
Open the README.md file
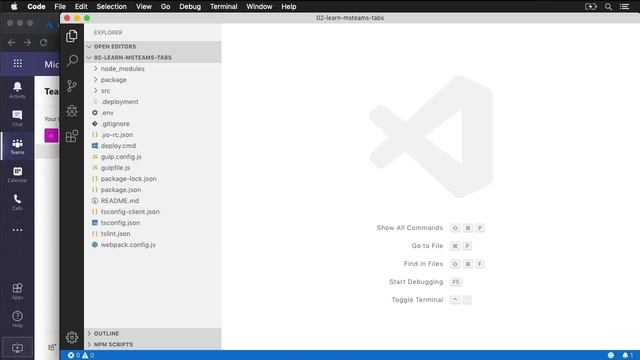point(153,201)
